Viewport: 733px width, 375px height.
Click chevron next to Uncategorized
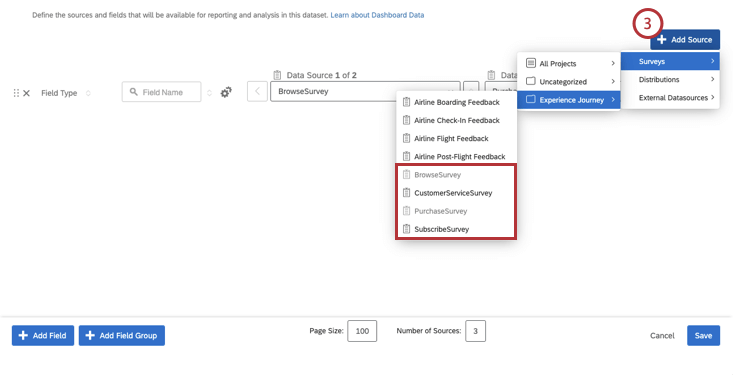[x=613, y=82]
